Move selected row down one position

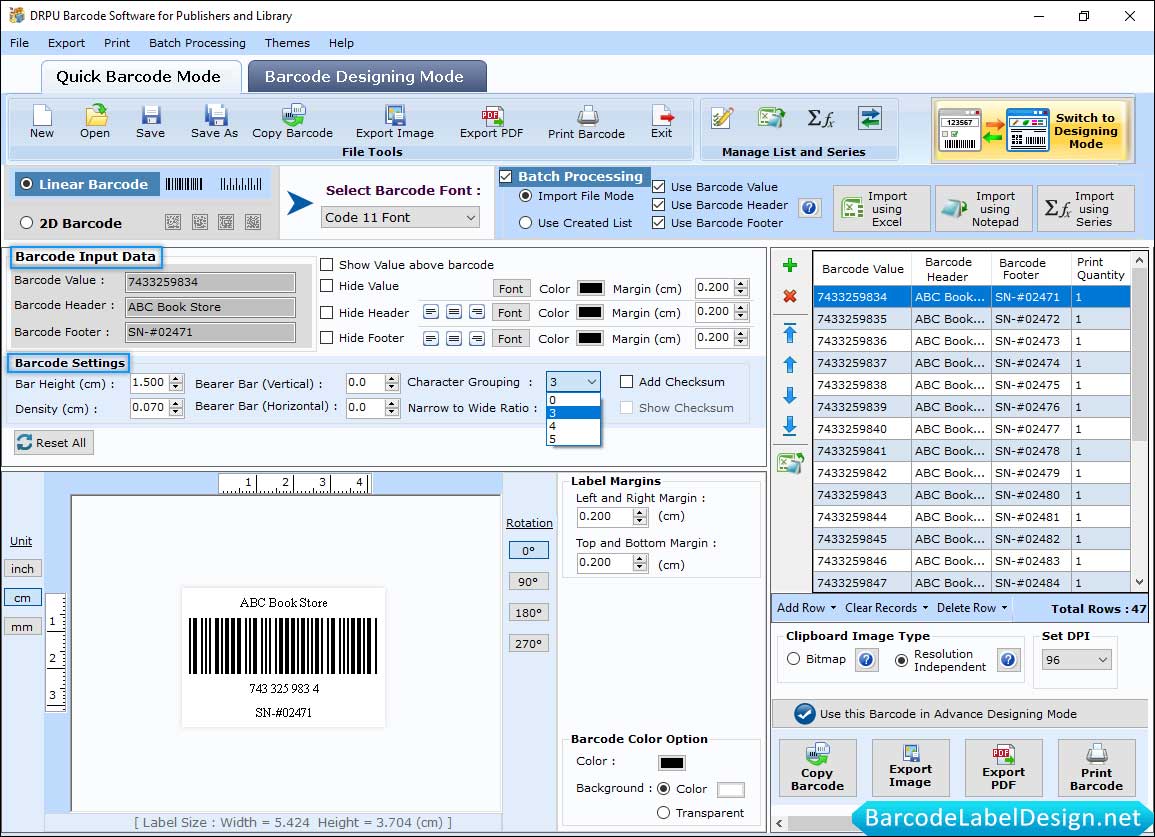[x=790, y=396]
